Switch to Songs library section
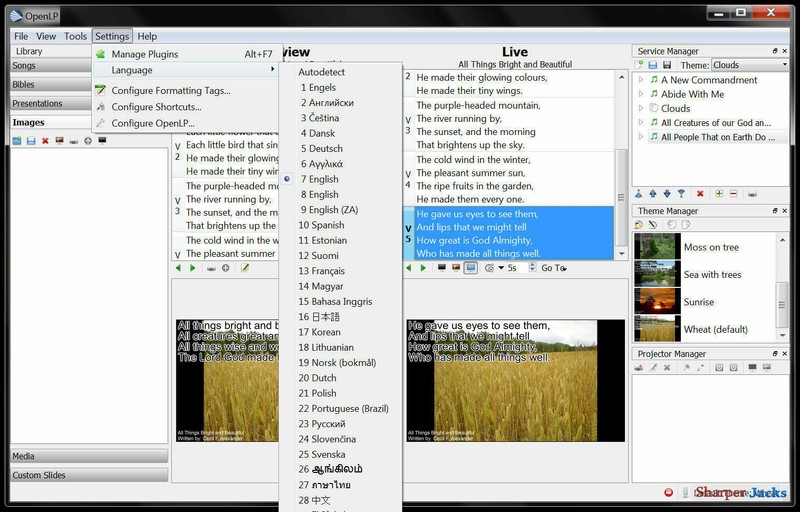This screenshot has height=512, width=800. (x=51, y=65)
